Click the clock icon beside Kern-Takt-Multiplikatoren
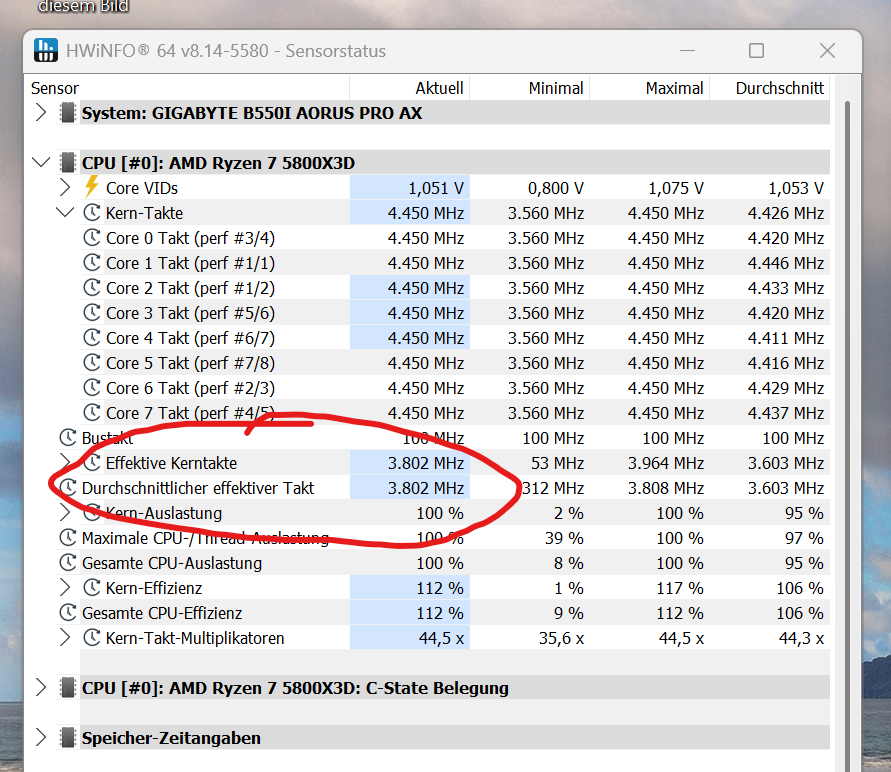The width and height of the screenshot is (891, 772). click(91, 637)
